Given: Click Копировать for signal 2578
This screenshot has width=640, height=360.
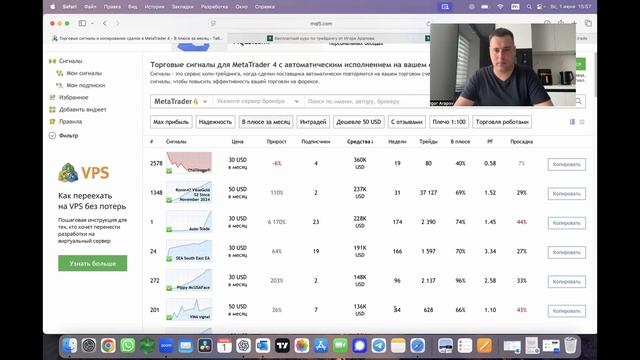Looking at the screenshot, I should pyautogui.click(x=567, y=164).
